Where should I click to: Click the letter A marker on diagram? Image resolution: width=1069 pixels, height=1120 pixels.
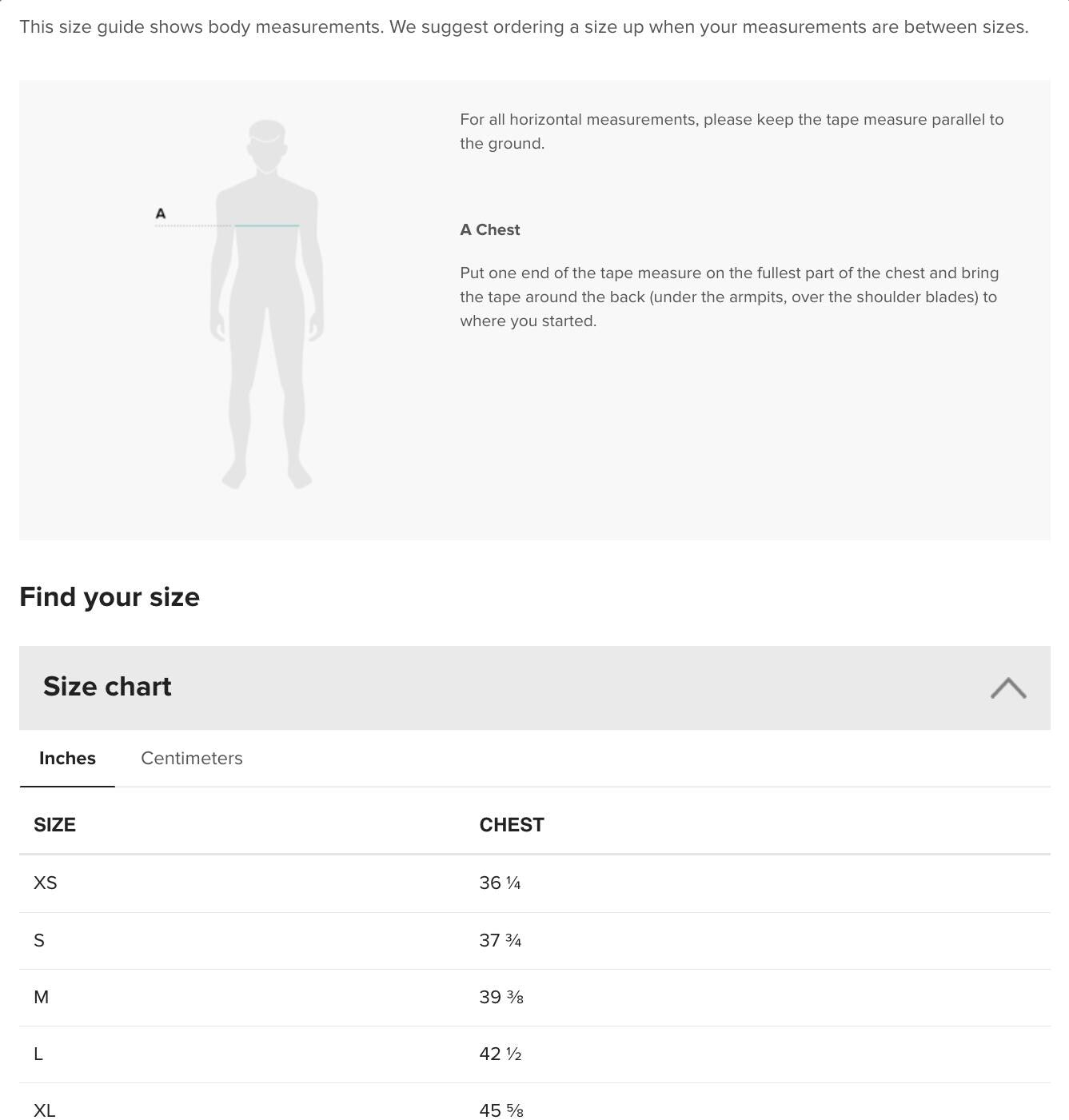click(161, 213)
